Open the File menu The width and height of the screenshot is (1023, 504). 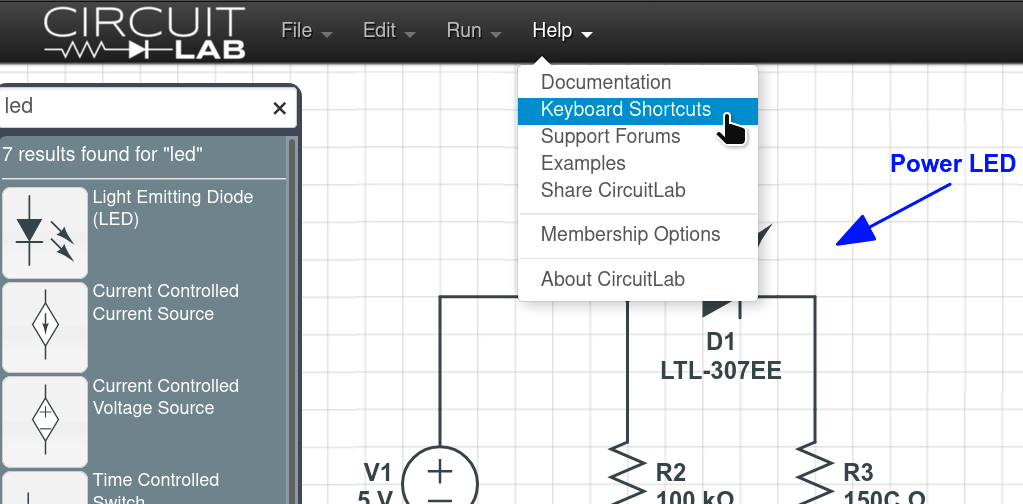click(x=306, y=31)
